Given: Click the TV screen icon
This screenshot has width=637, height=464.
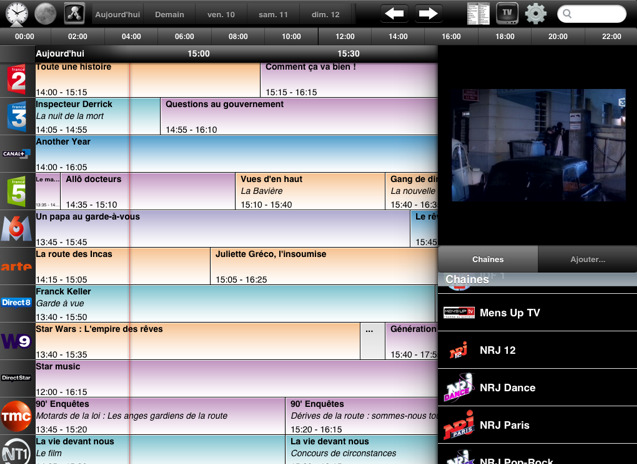Looking at the screenshot, I should click(507, 13).
